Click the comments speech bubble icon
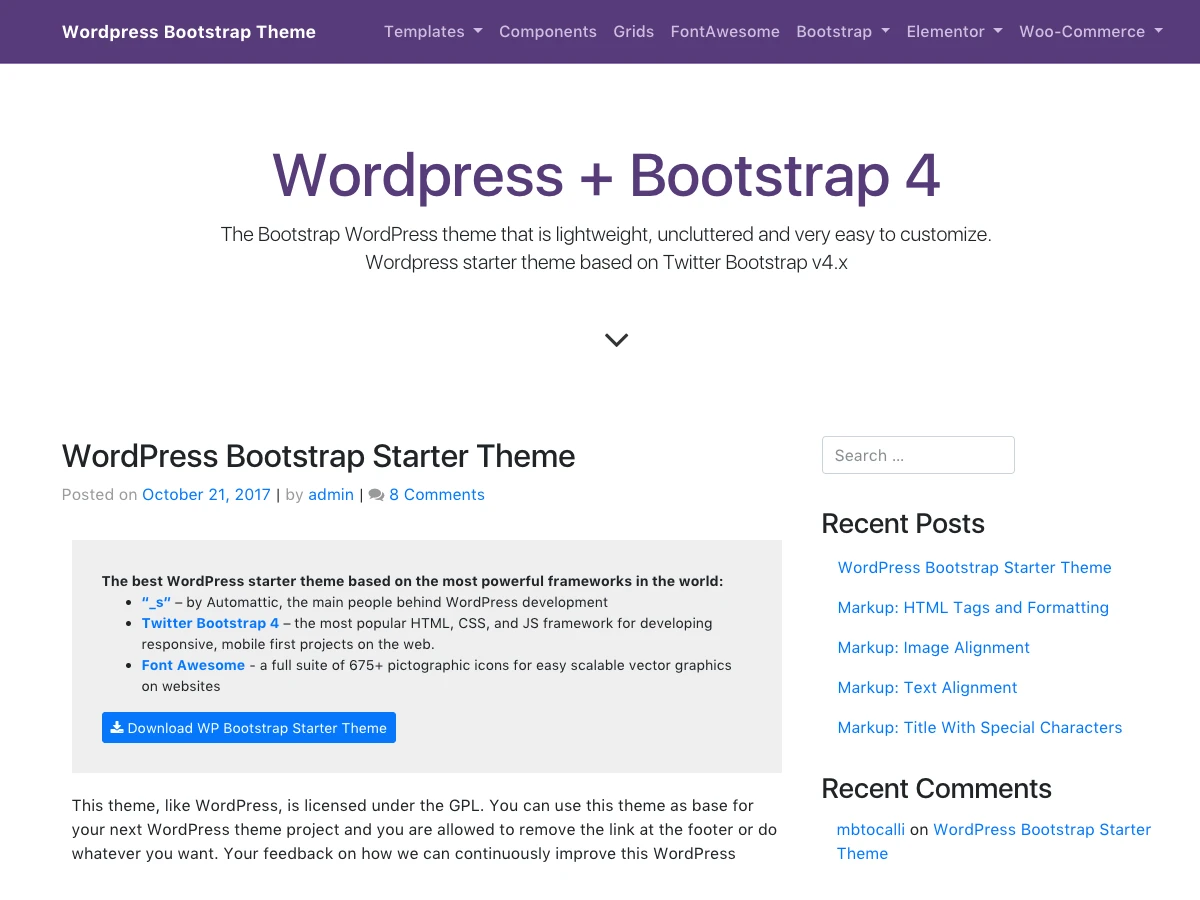 [376, 494]
